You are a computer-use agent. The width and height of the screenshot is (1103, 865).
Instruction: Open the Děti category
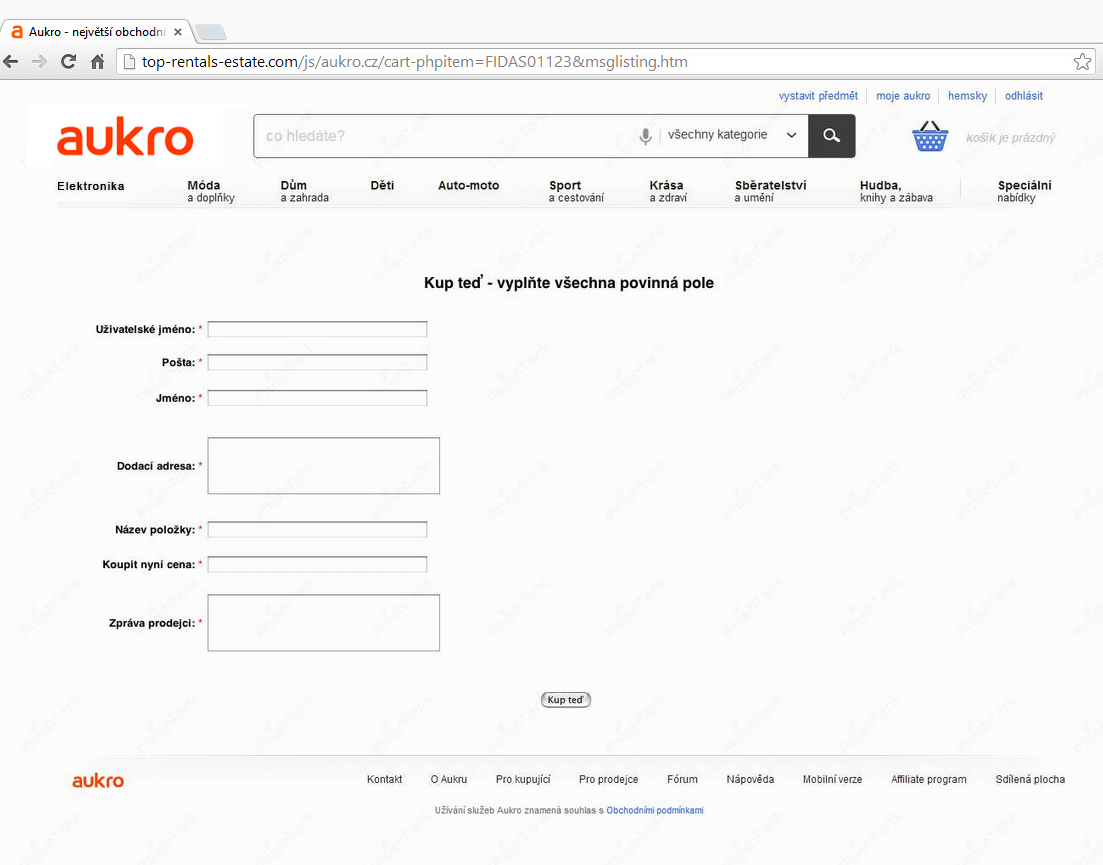point(382,186)
